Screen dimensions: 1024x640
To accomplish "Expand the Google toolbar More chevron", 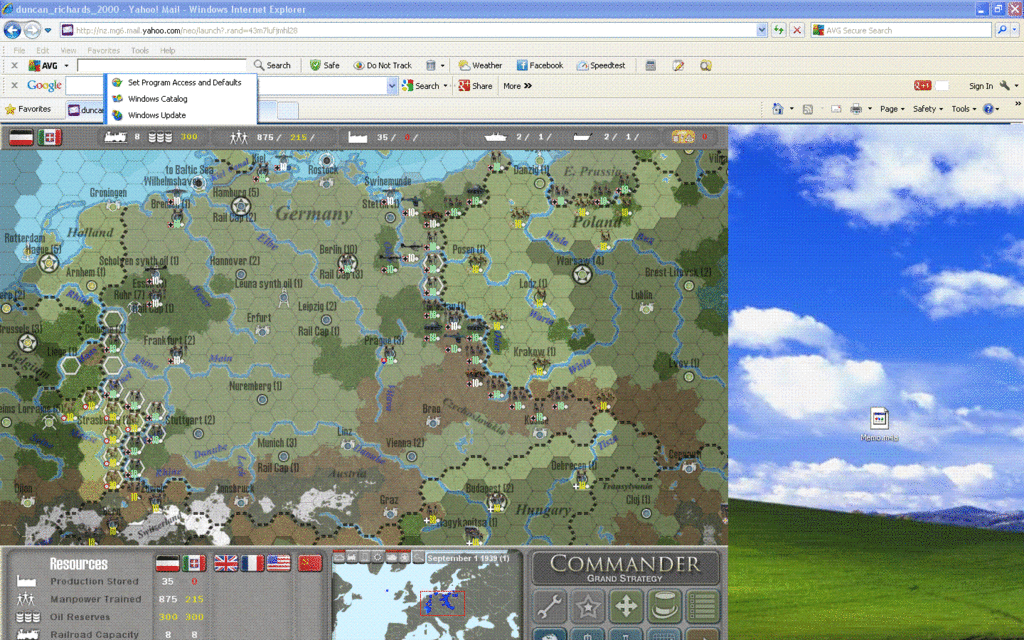I will 517,86.
